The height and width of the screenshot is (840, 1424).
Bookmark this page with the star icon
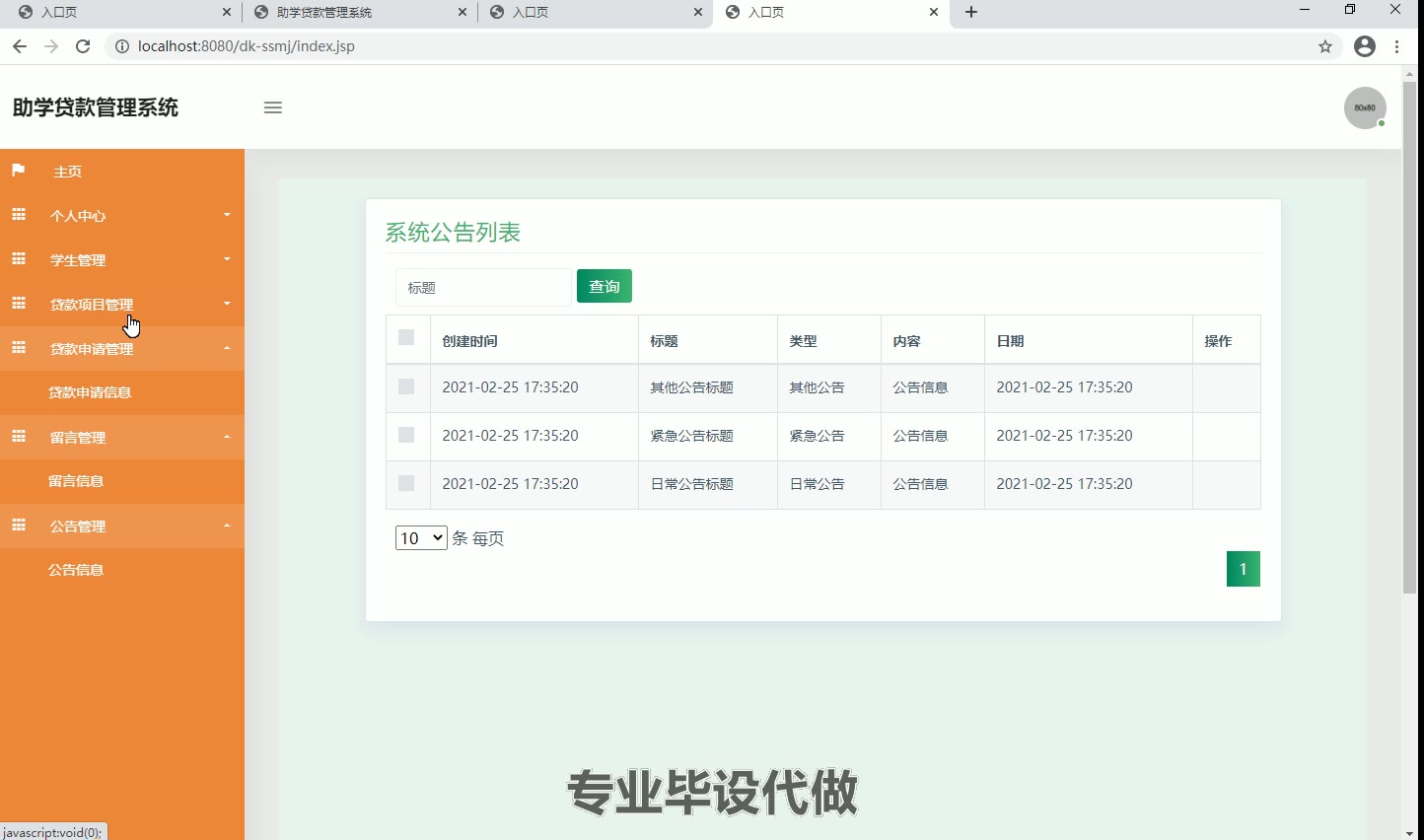(1325, 46)
